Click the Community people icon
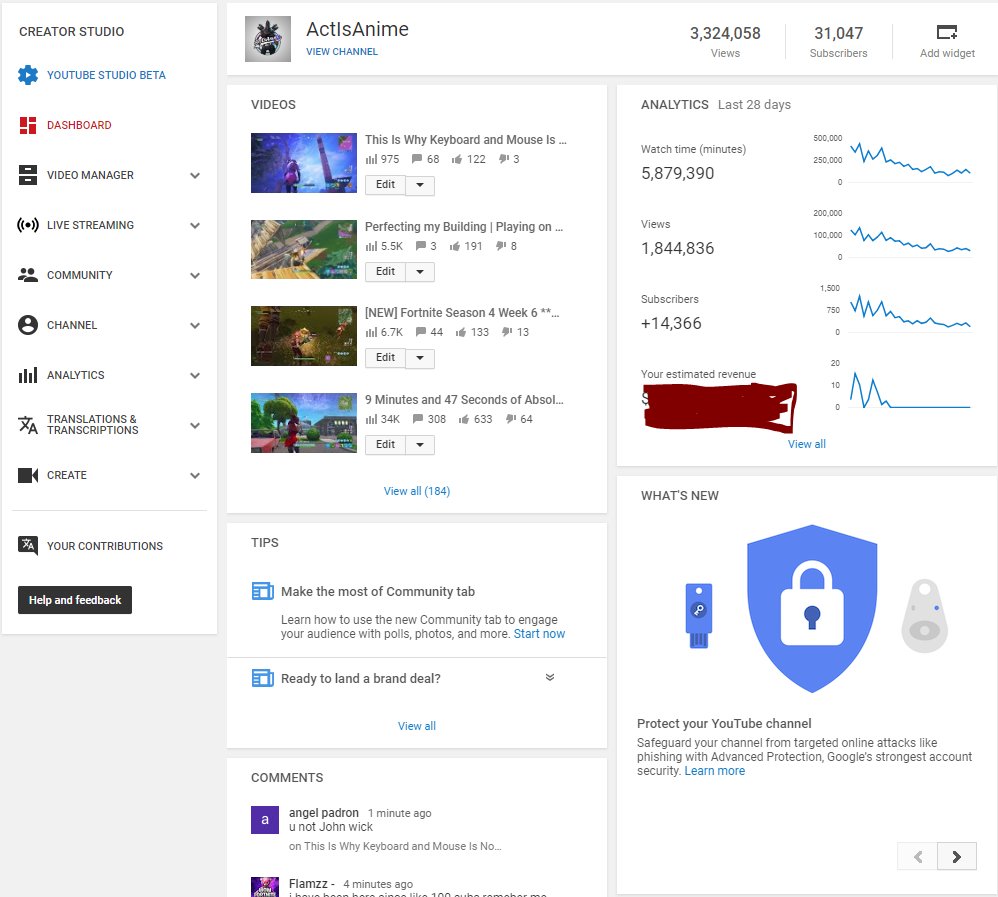This screenshot has width=998, height=897. [27, 275]
